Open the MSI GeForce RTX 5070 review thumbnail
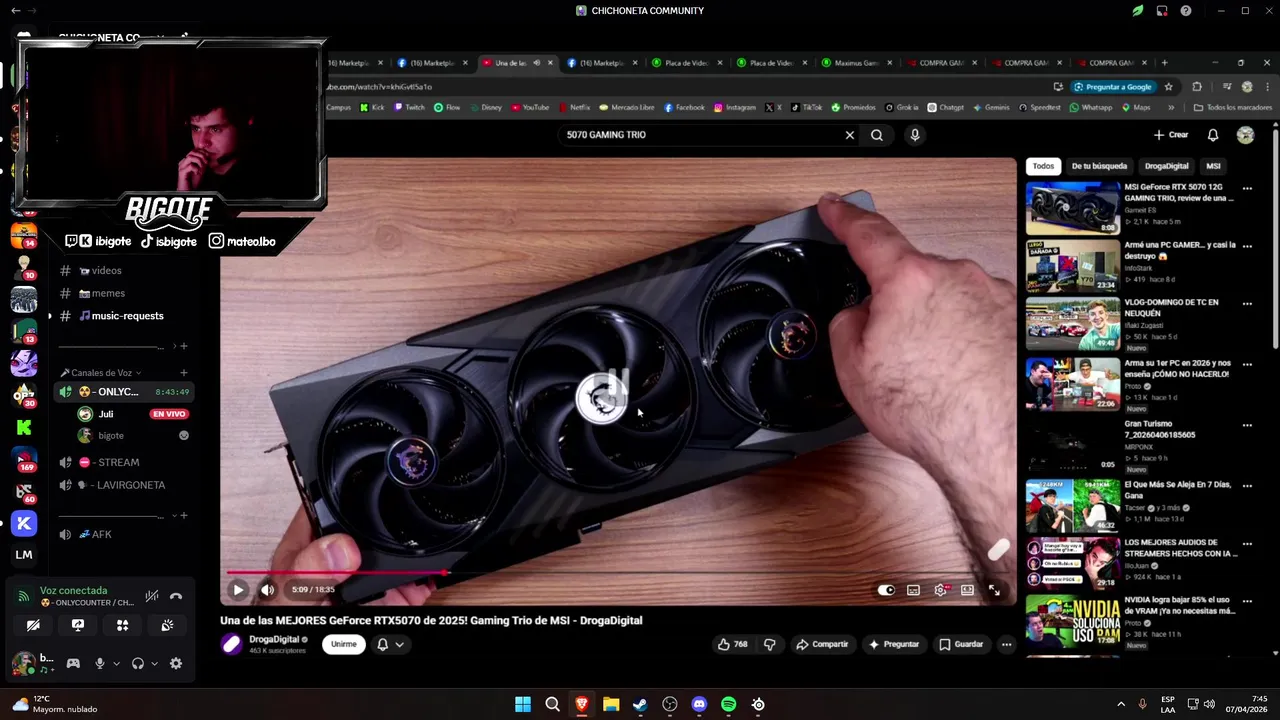Image resolution: width=1280 pixels, height=720 pixels. tap(1072, 208)
